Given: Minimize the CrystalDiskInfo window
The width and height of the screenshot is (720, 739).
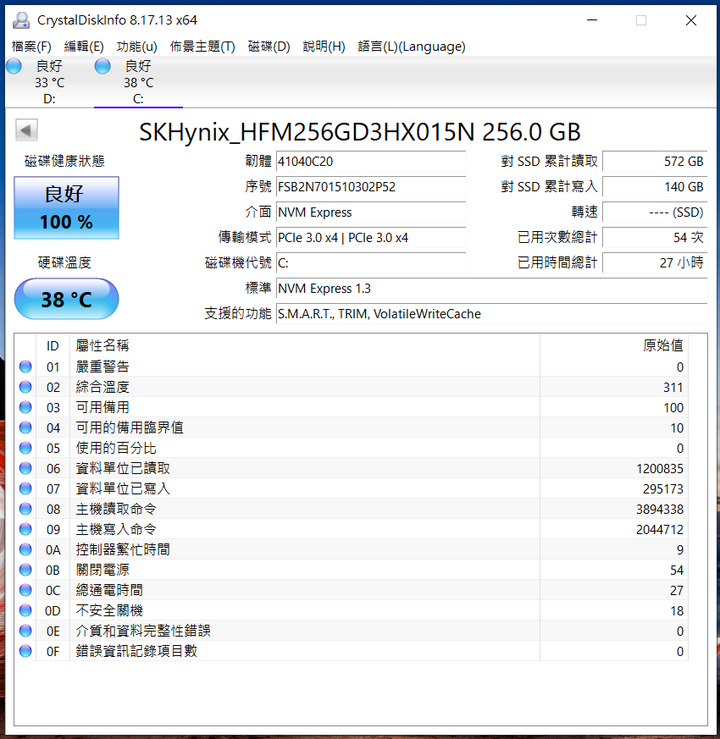Looking at the screenshot, I should pos(592,20).
